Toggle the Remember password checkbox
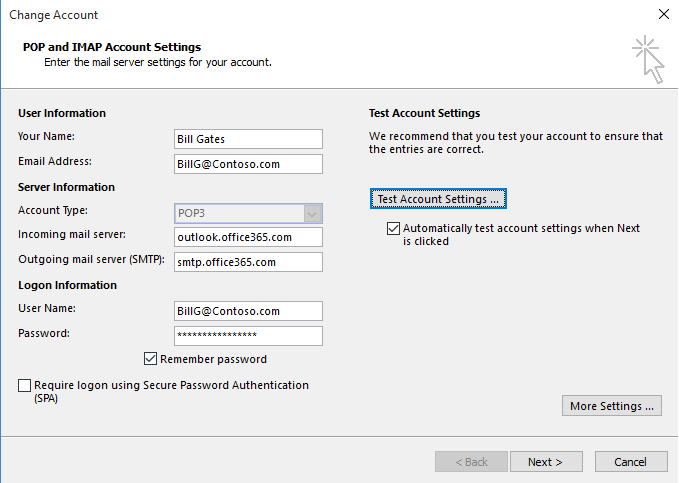This screenshot has width=679, height=483. pyautogui.click(x=151, y=359)
